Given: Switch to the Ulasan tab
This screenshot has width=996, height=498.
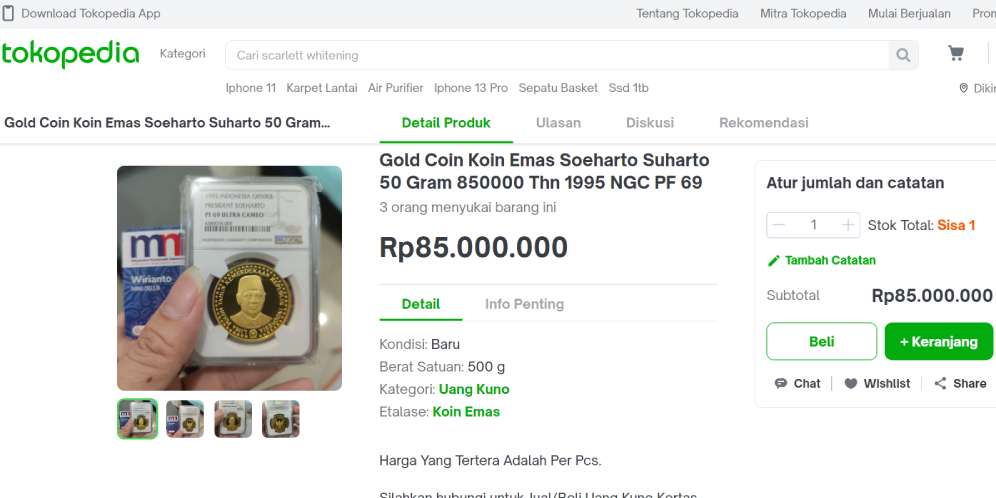Looking at the screenshot, I should pyautogui.click(x=558, y=123).
